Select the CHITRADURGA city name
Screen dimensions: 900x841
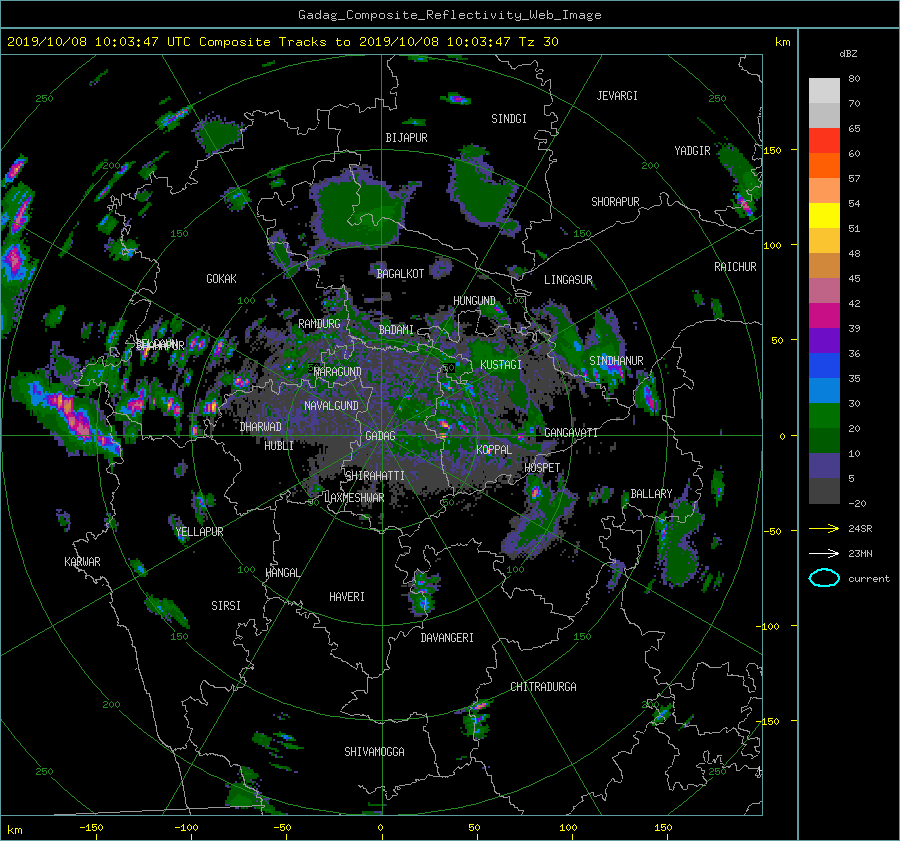coord(544,687)
